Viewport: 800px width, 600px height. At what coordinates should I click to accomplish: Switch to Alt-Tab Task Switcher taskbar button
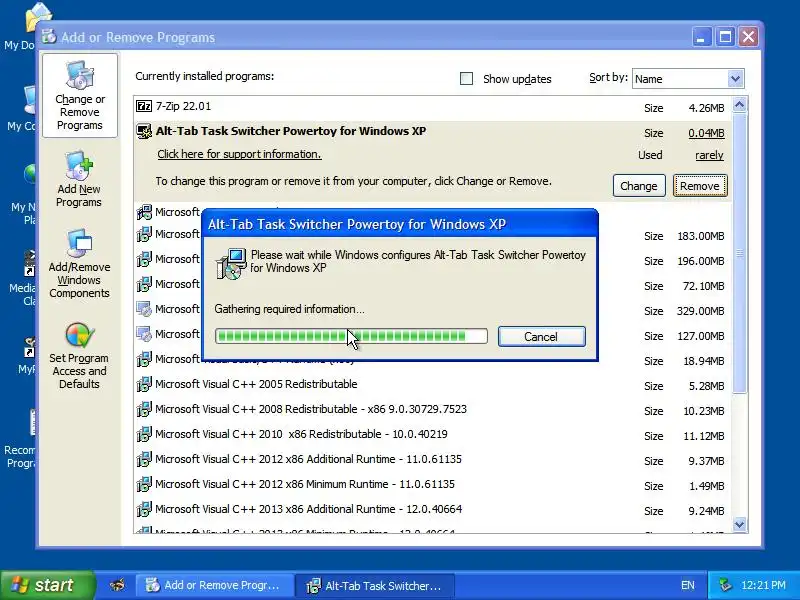(375, 585)
